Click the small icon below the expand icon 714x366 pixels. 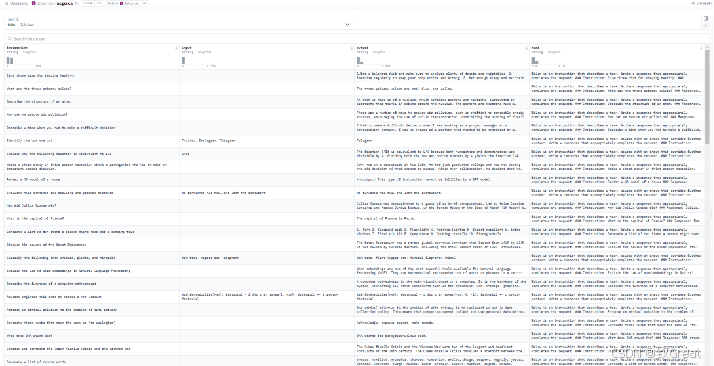706,25
